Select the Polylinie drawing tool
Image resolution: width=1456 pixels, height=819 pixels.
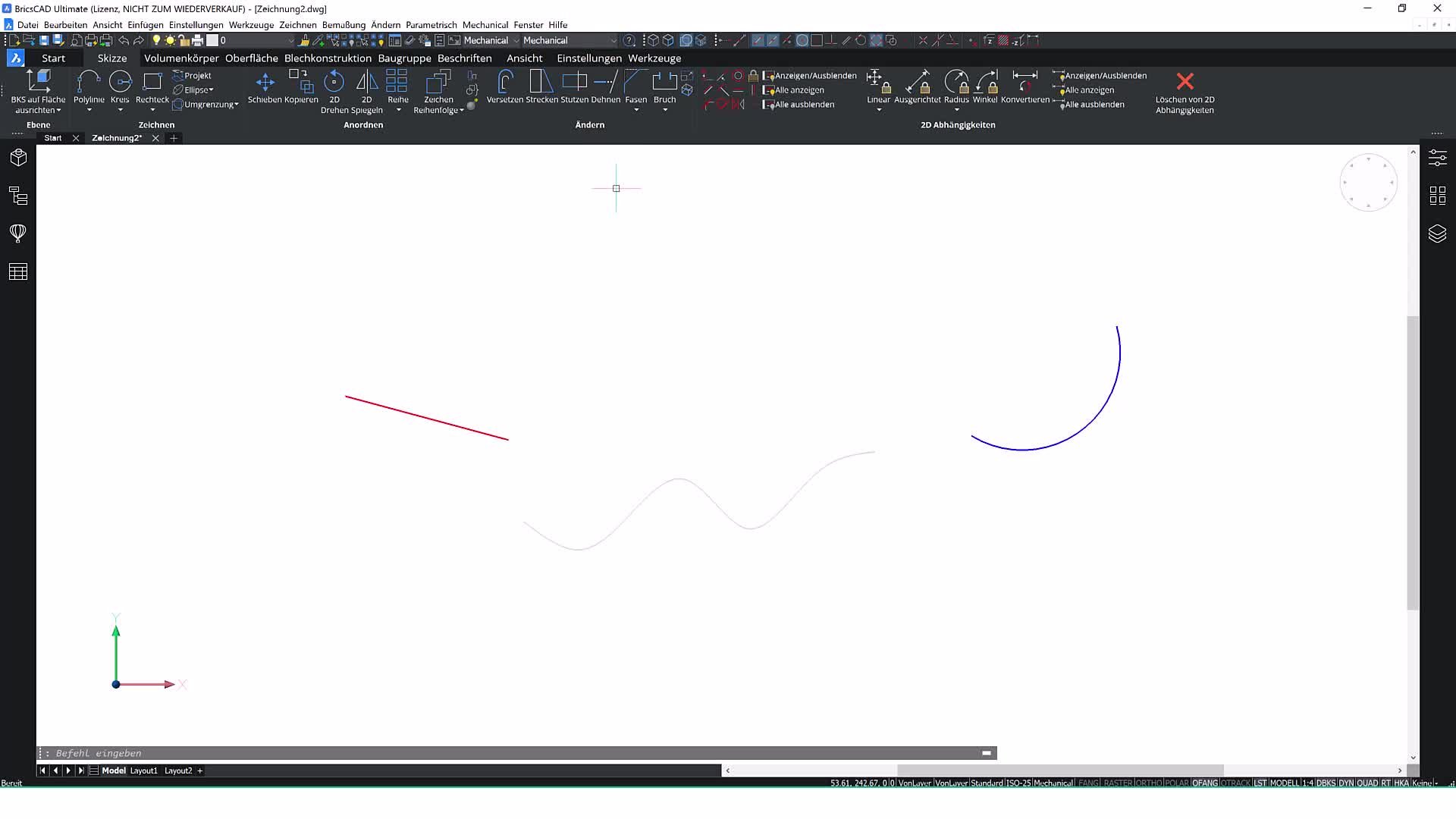pos(89,86)
